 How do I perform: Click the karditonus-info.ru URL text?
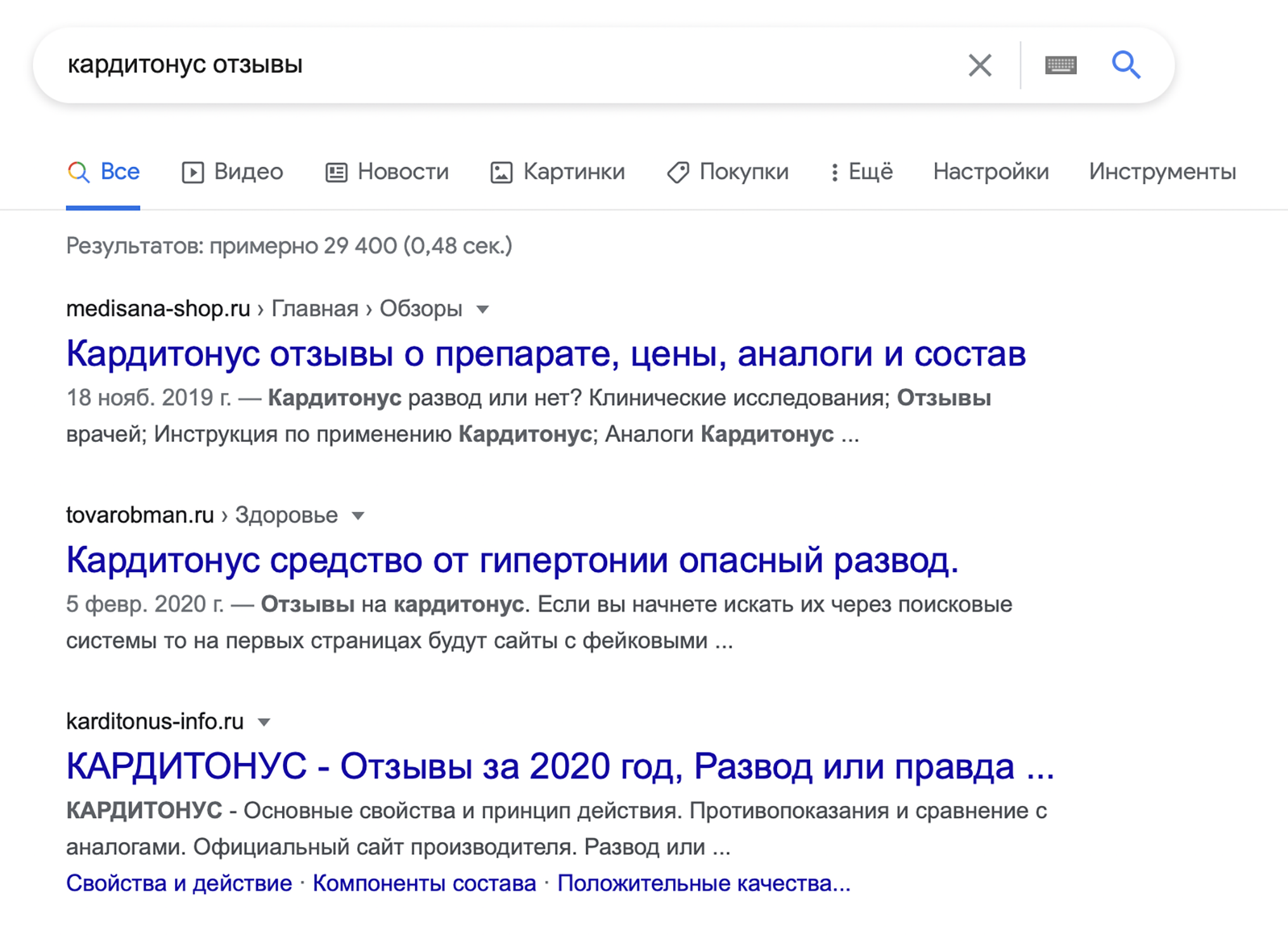point(155,721)
